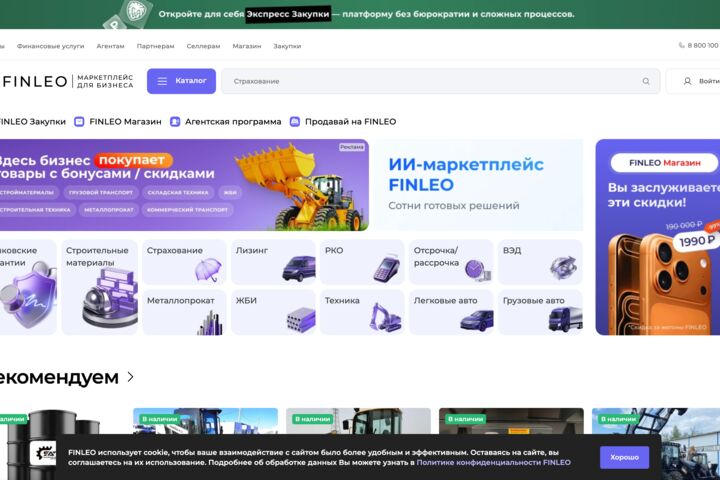
Task: Click the Продавай на FINLEO icon
Action: [x=295, y=122]
